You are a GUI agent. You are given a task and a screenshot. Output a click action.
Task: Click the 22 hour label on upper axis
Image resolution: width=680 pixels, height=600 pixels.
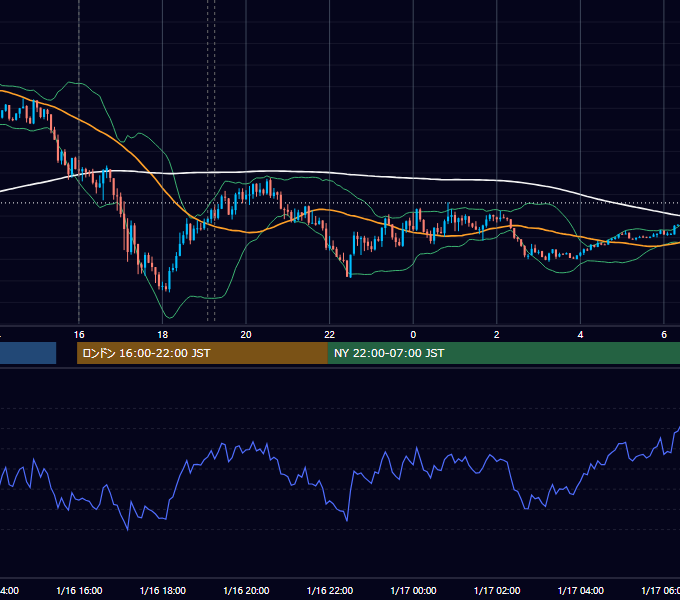point(330,334)
